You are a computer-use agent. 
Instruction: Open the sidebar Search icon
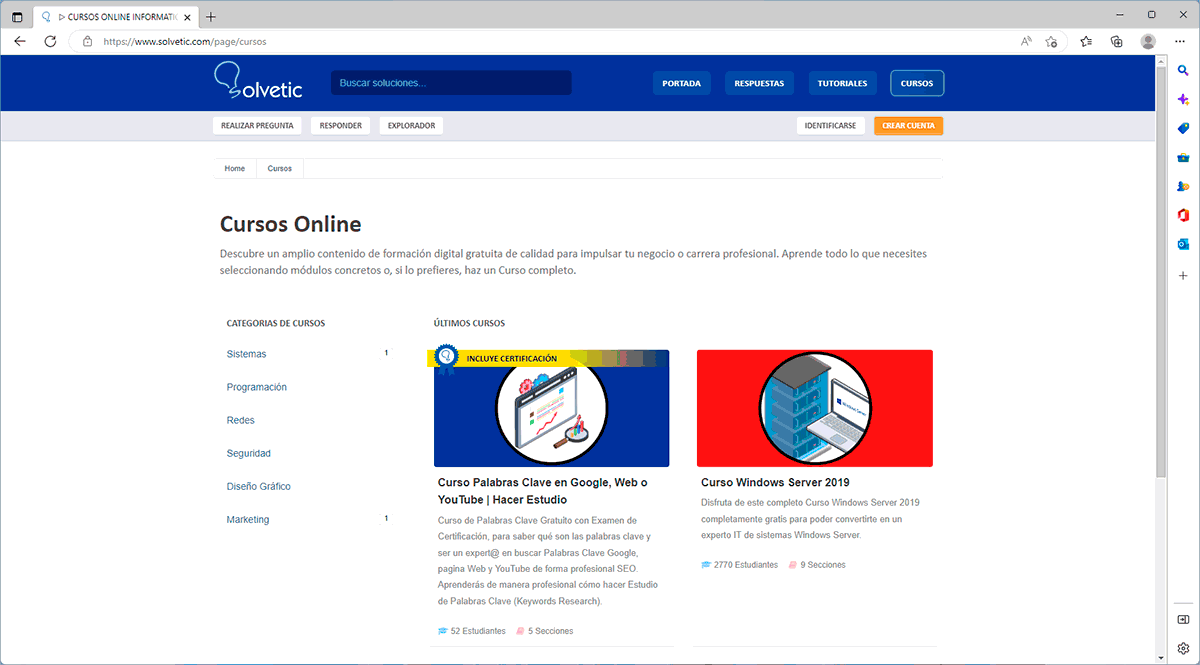[1183, 70]
